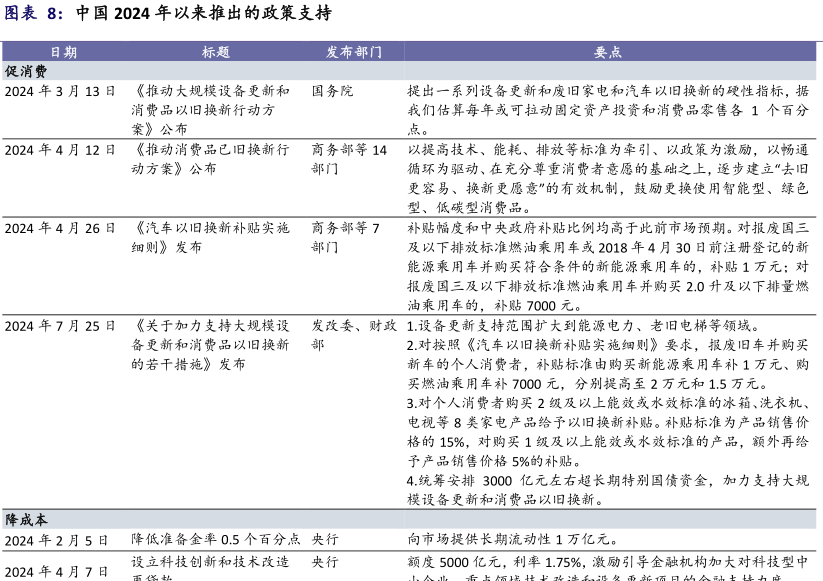823x581 pixels.
Task: Click the "发布部门" column header
Action: pyautogui.click(x=353, y=52)
